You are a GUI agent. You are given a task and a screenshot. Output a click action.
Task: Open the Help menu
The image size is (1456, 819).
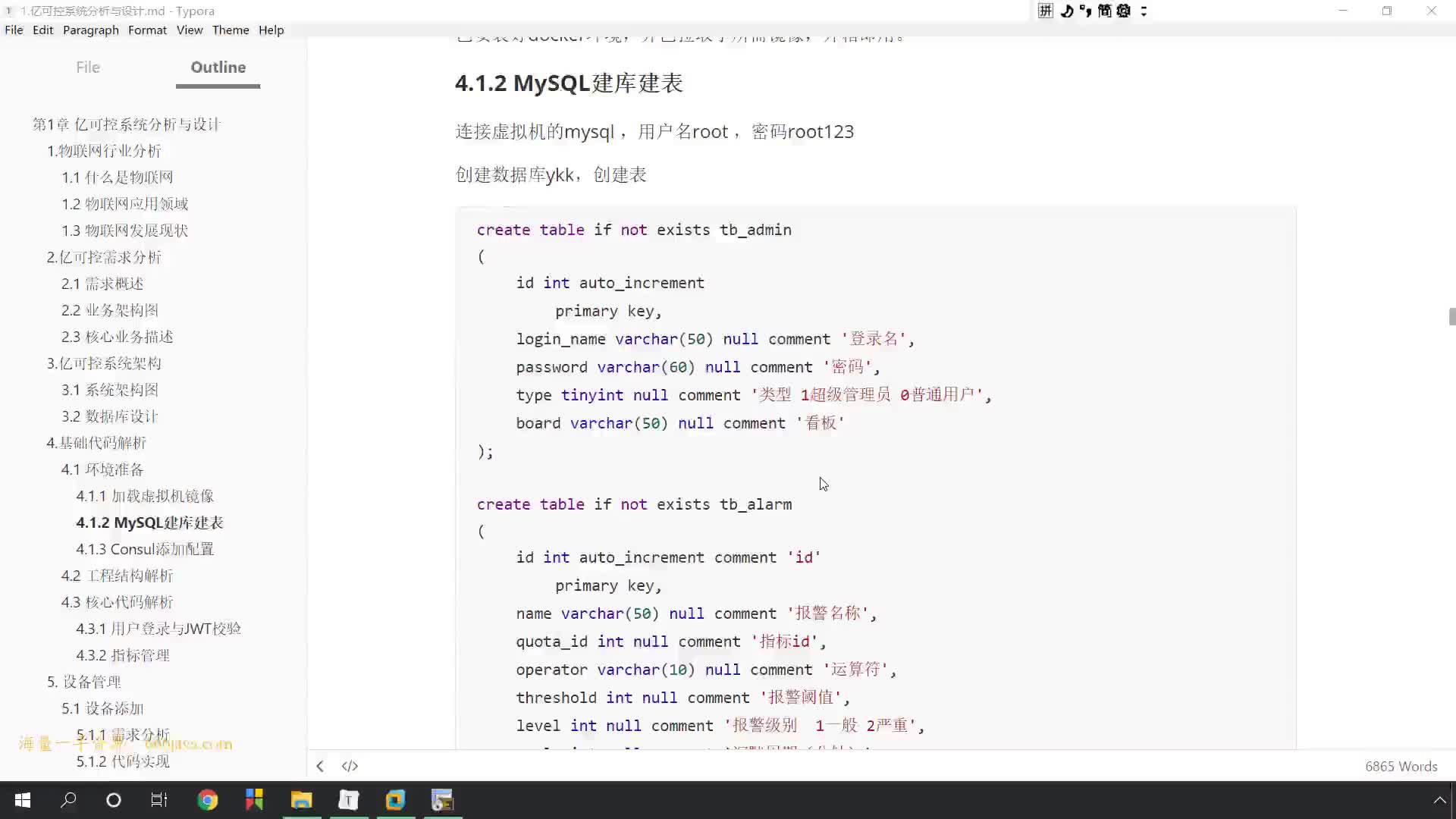[271, 30]
